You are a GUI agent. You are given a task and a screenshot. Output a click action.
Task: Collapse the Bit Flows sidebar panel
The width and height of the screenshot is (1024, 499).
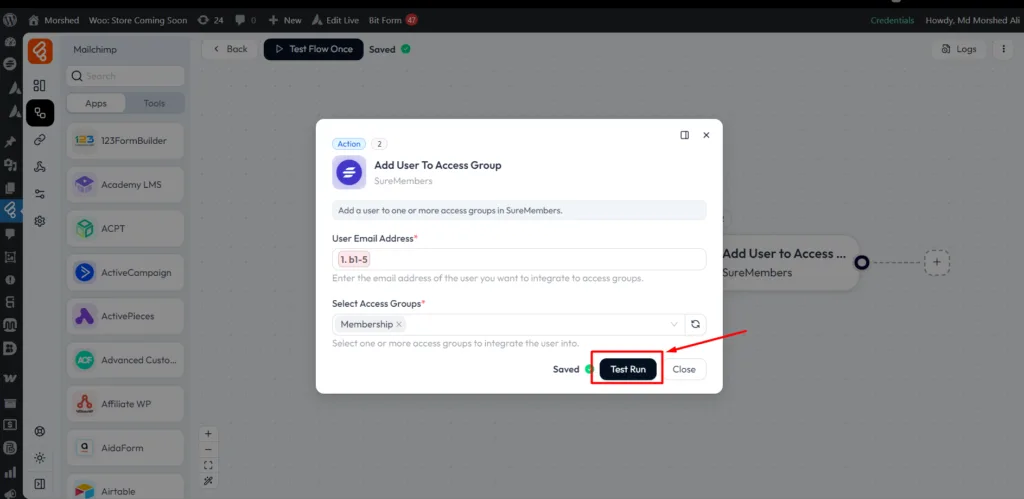click(x=40, y=484)
